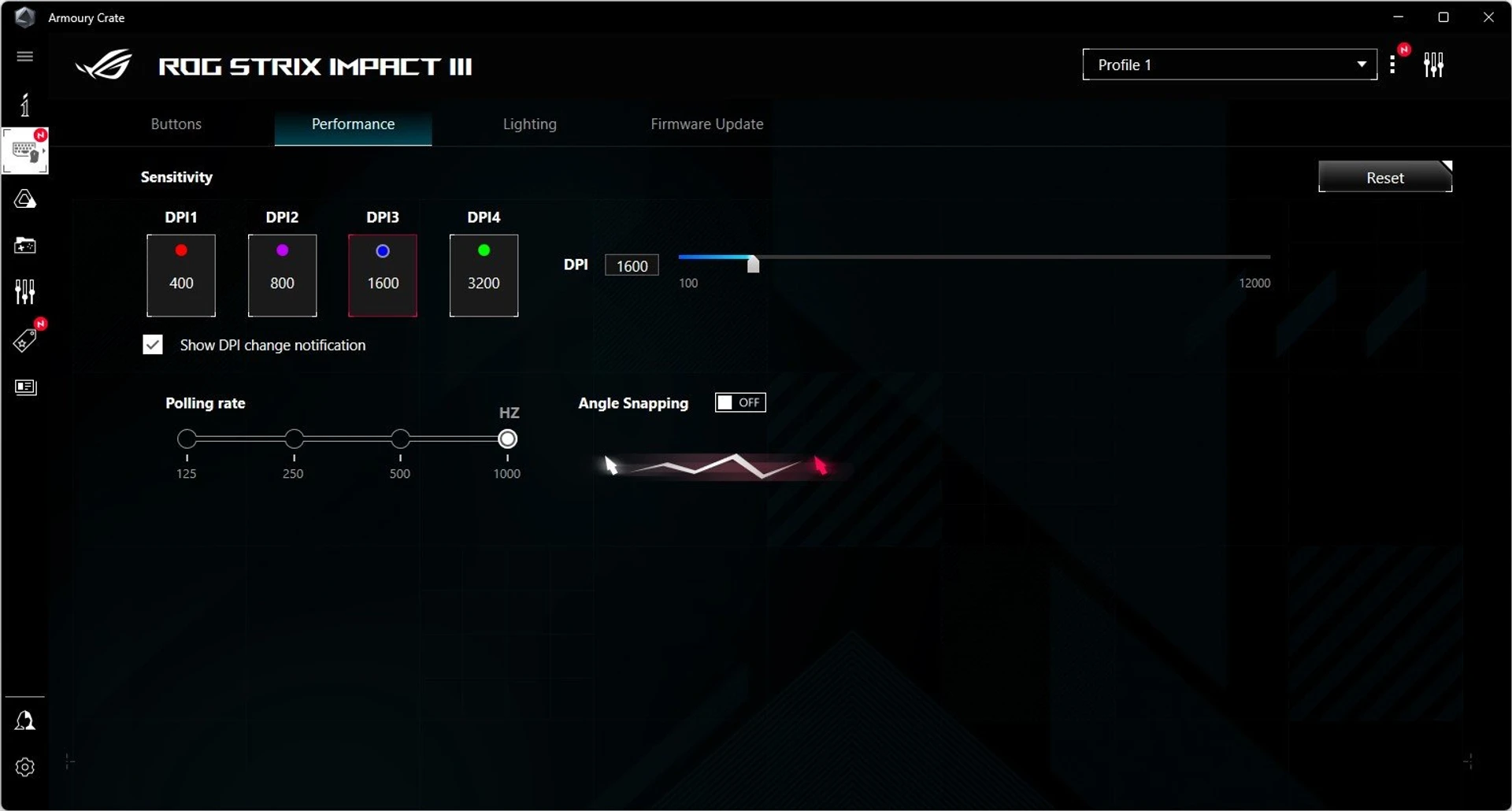Click the ROG eye logo
This screenshot has height=811, width=1512.
104,65
